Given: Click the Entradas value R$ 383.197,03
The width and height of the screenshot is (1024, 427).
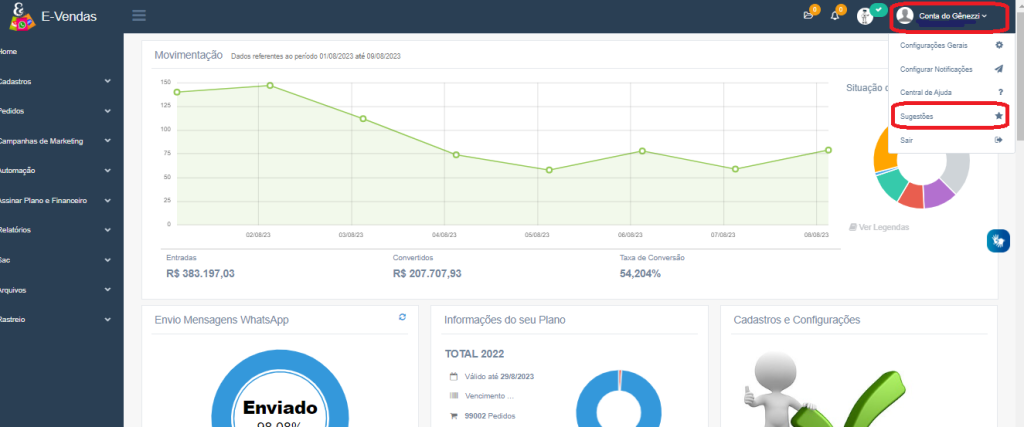Looking at the screenshot, I should pyautogui.click(x=200, y=274).
